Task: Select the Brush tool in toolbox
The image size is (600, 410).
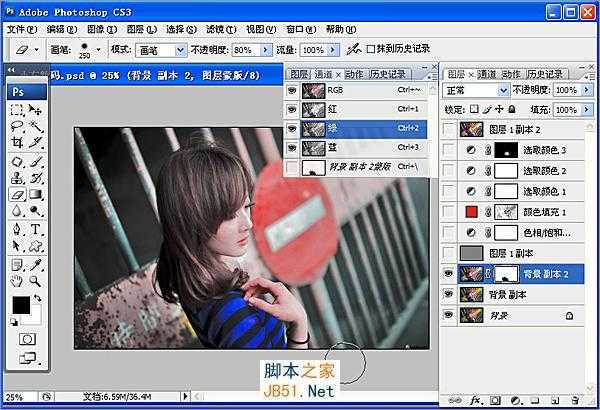Action: point(36,162)
